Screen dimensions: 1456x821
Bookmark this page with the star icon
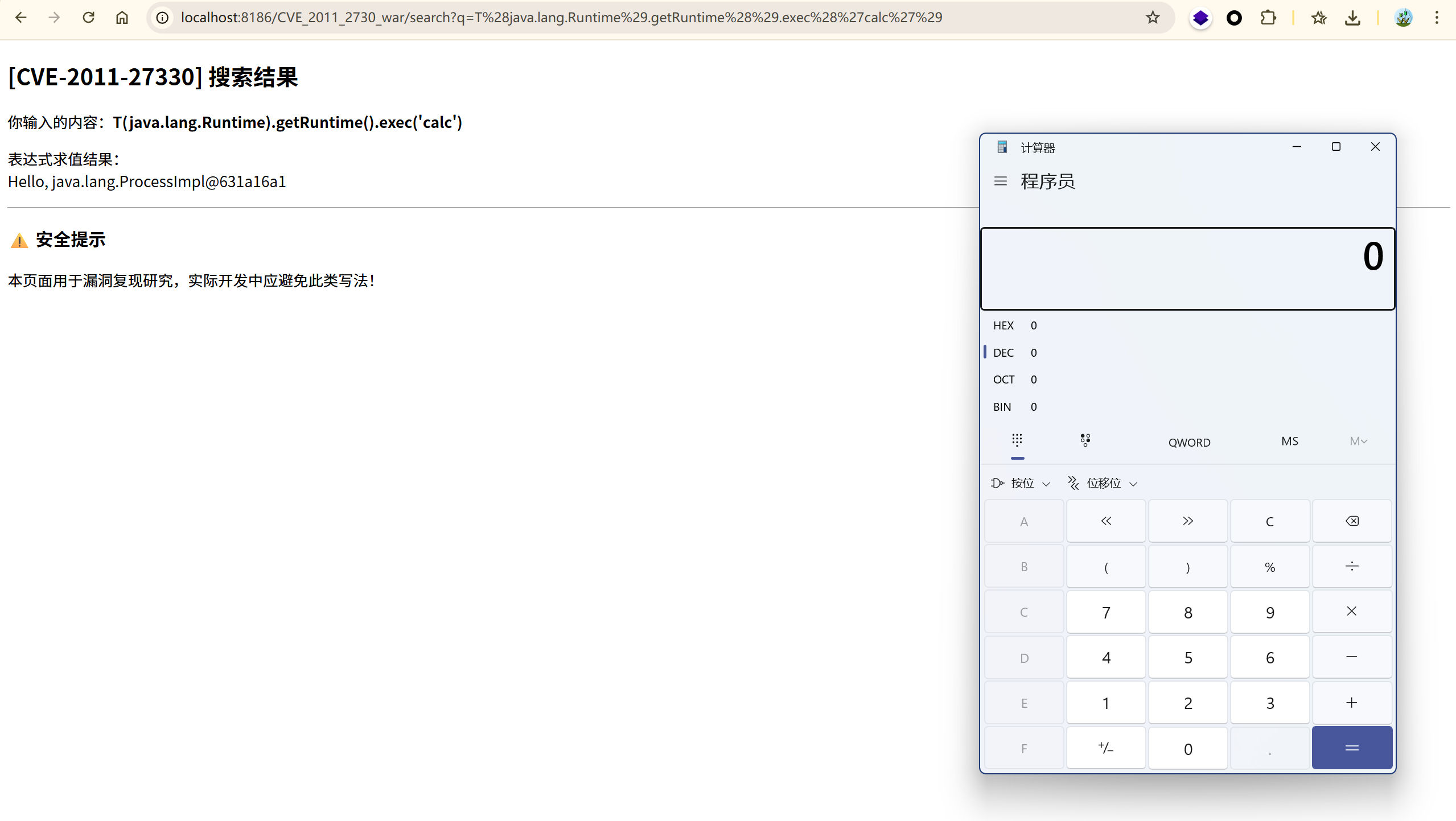(x=1153, y=18)
